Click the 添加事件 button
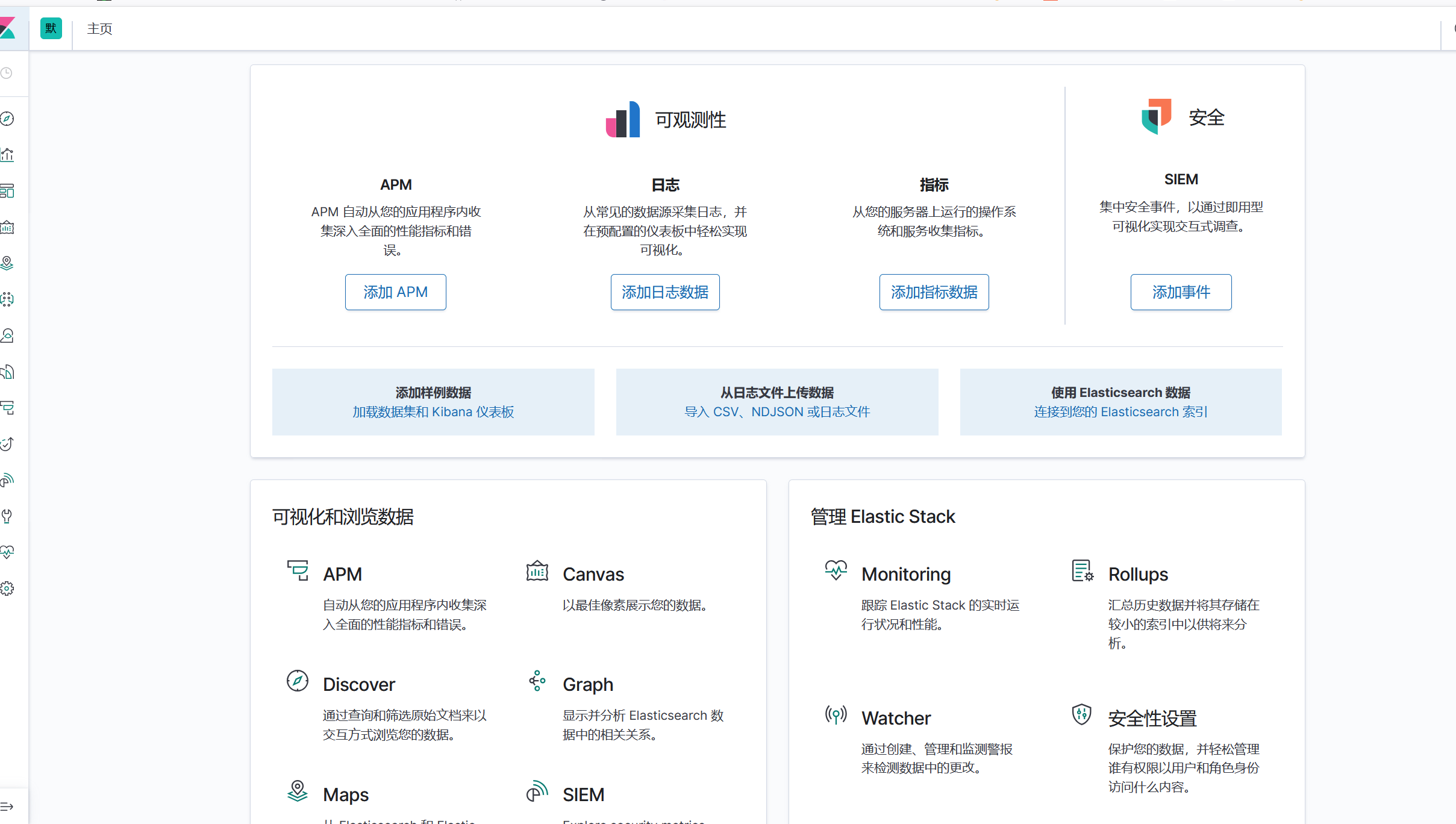 point(1181,292)
